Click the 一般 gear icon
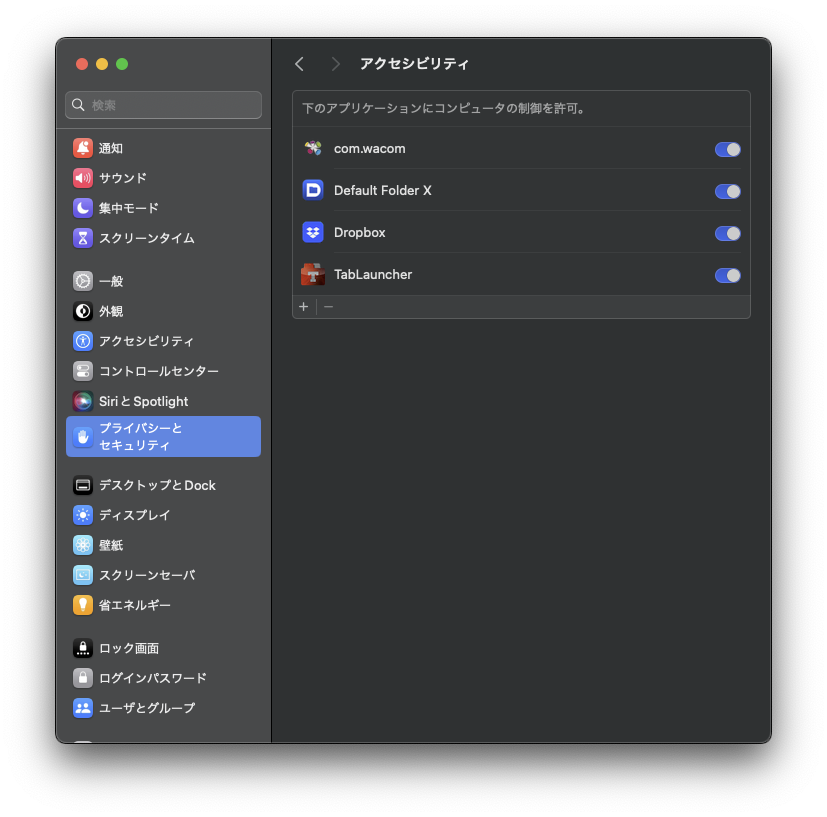 (x=83, y=281)
